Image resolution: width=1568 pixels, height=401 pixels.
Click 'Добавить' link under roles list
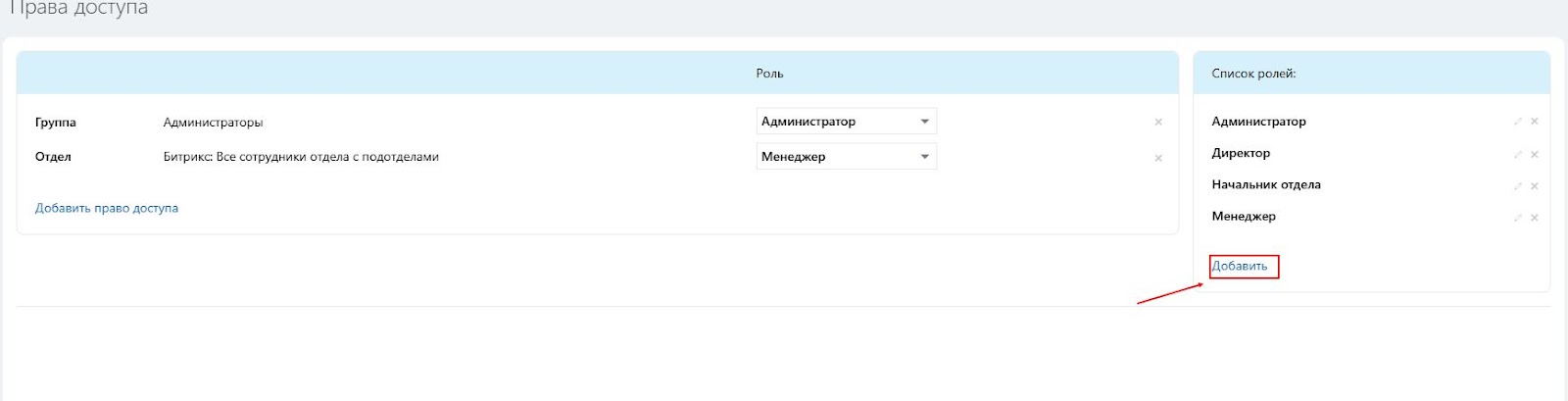point(1240,266)
